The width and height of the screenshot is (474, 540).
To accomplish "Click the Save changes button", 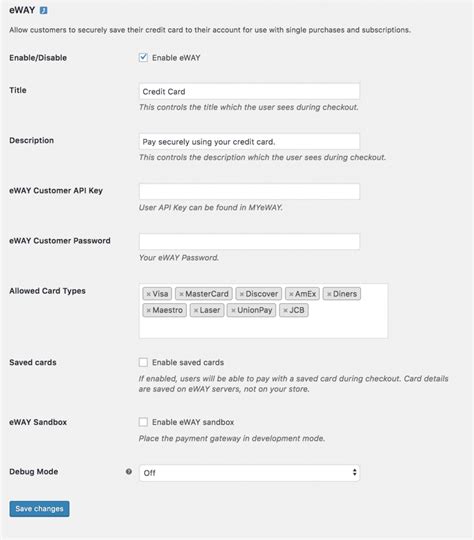I will [39, 509].
